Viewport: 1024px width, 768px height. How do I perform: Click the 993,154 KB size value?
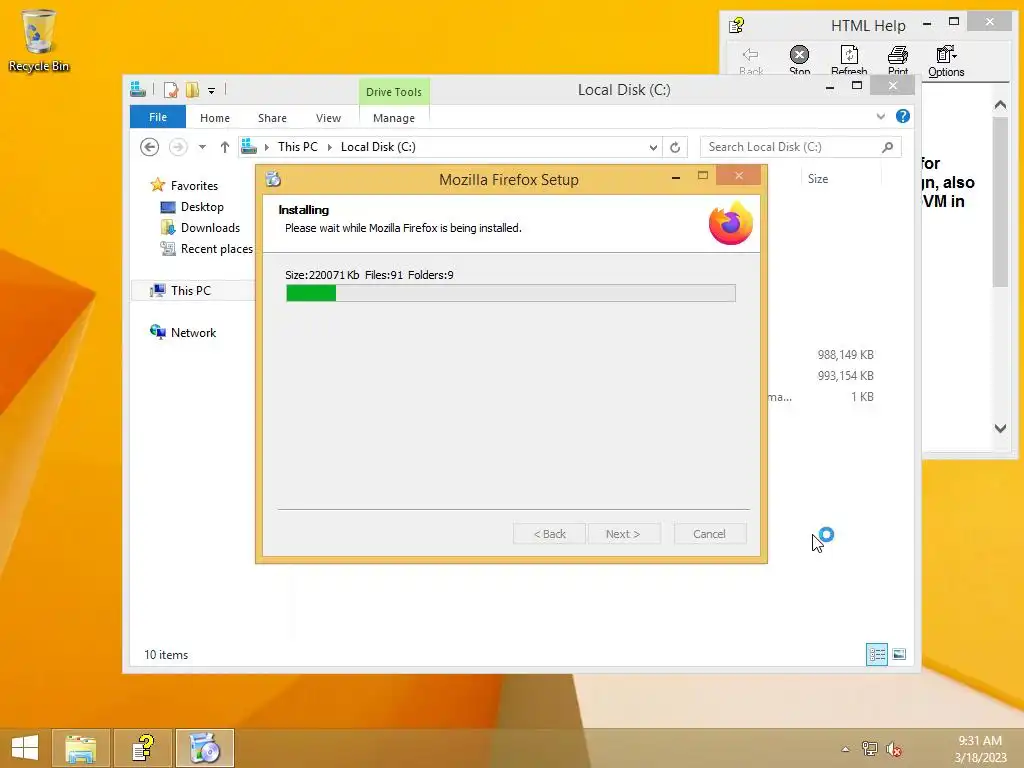coord(845,376)
